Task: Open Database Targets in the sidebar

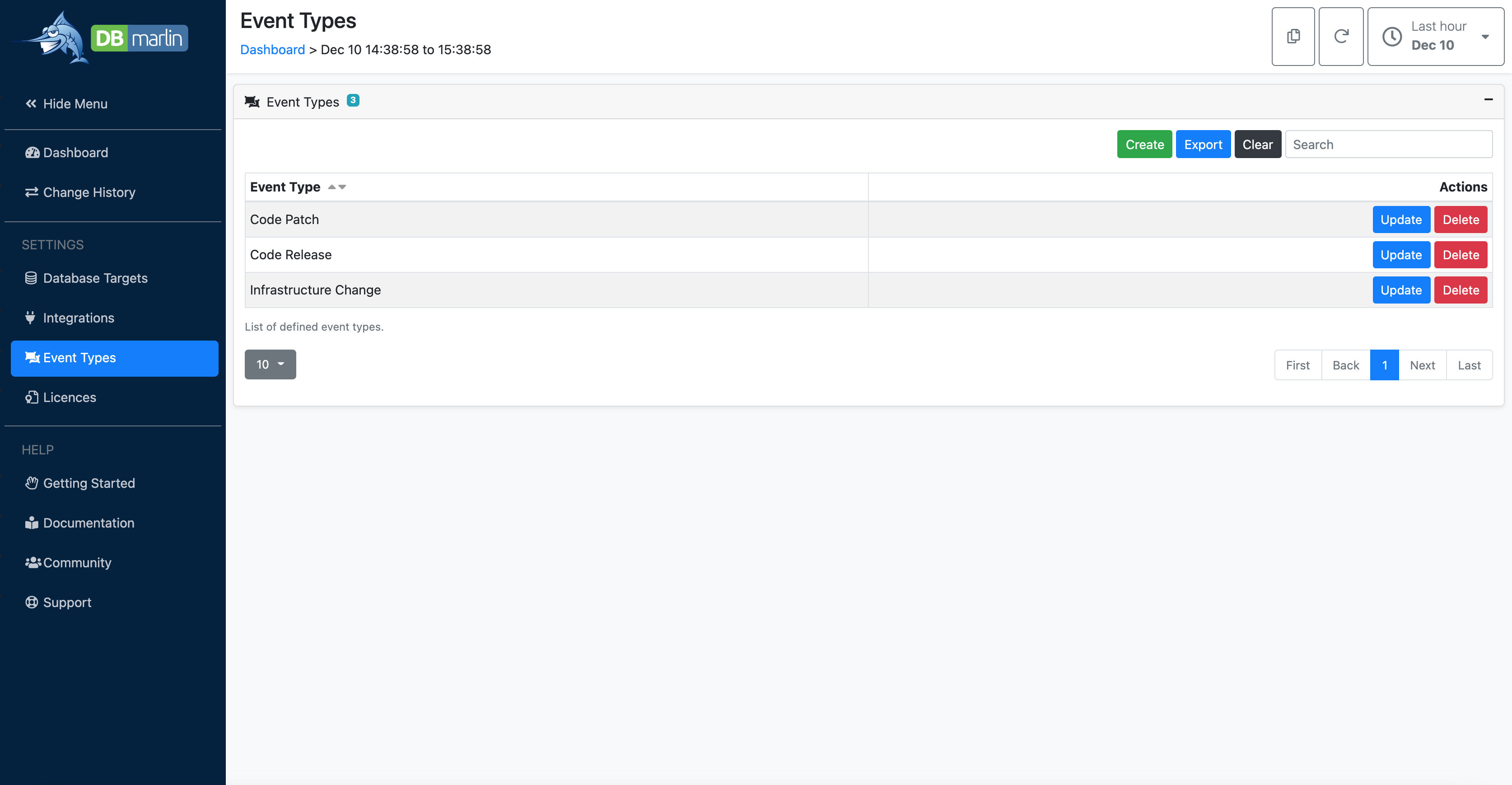Action: tap(94, 278)
